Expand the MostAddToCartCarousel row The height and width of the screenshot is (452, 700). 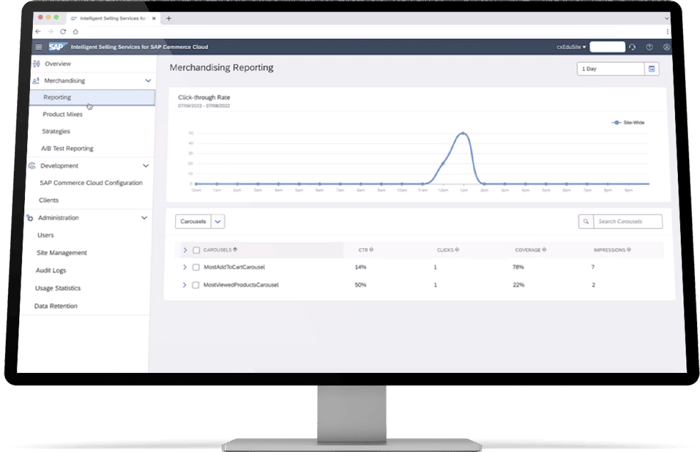pos(185,267)
